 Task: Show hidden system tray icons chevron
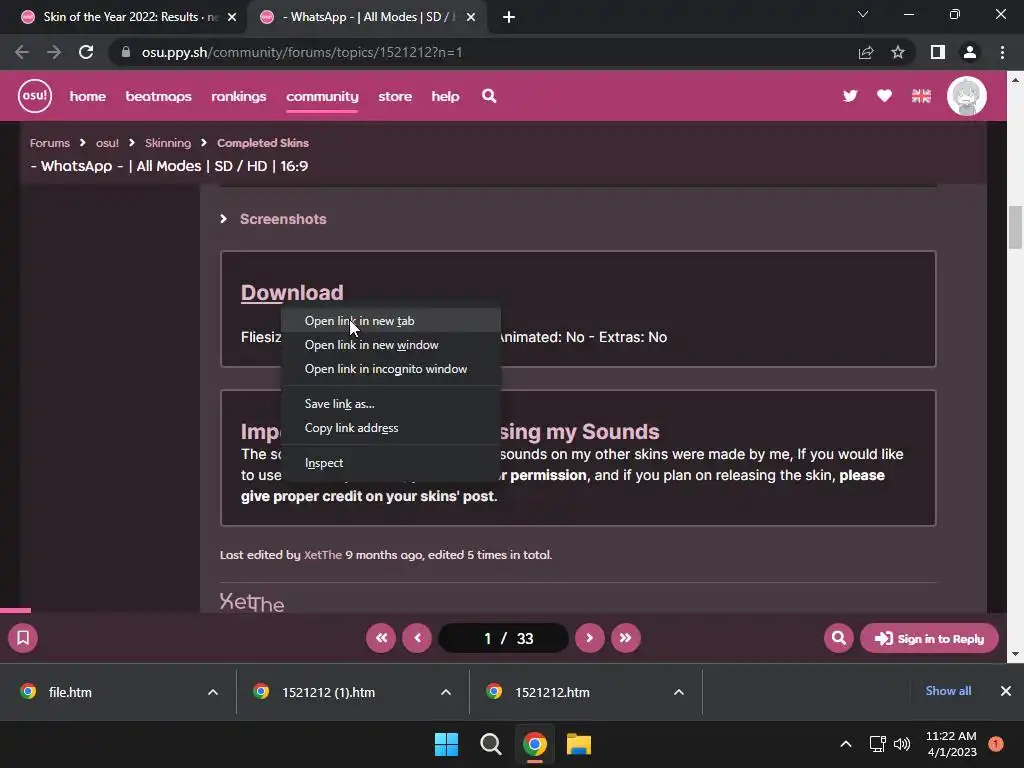pyautogui.click(x=846, y=744)
